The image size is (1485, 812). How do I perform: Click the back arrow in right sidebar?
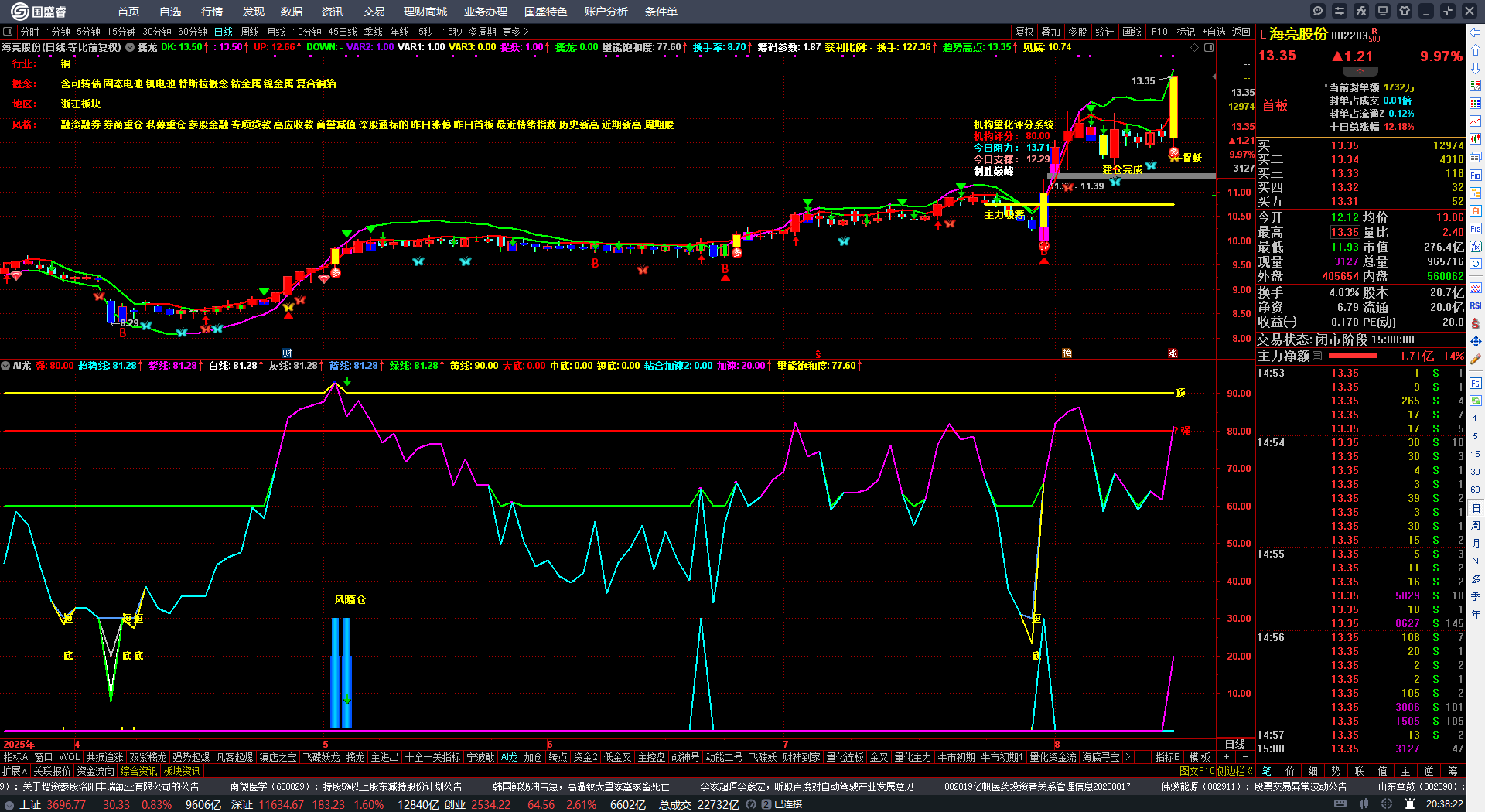point(1476,32)
